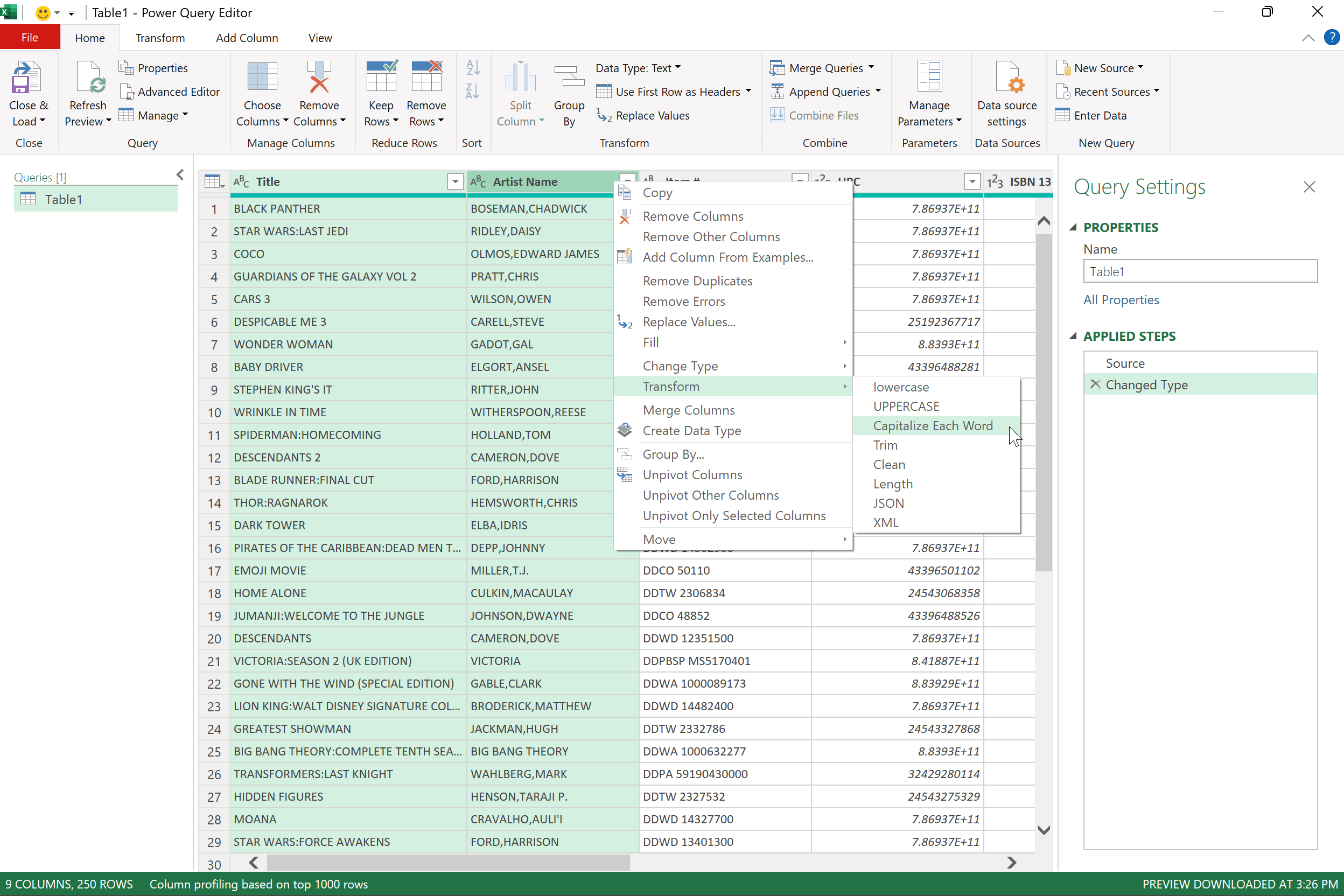Open All Properties link
1344x896 pixels.
coord(1121,299)
